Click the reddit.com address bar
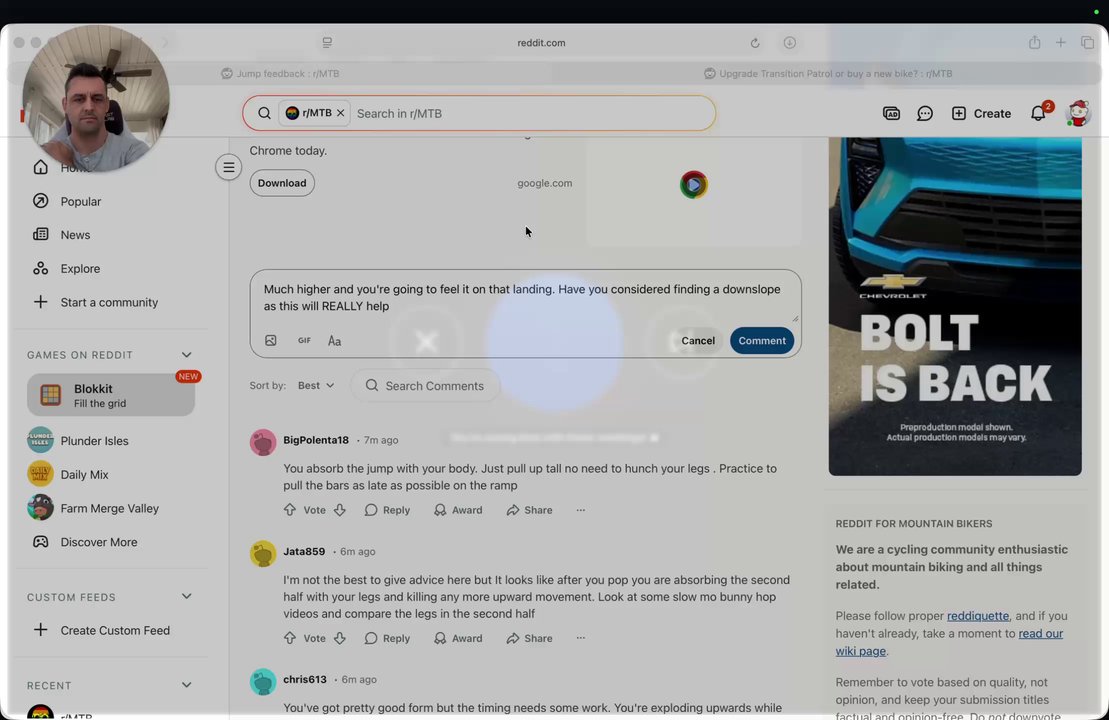The width and height of the screenshot is (1109, 720). click(x=541, y=42)
